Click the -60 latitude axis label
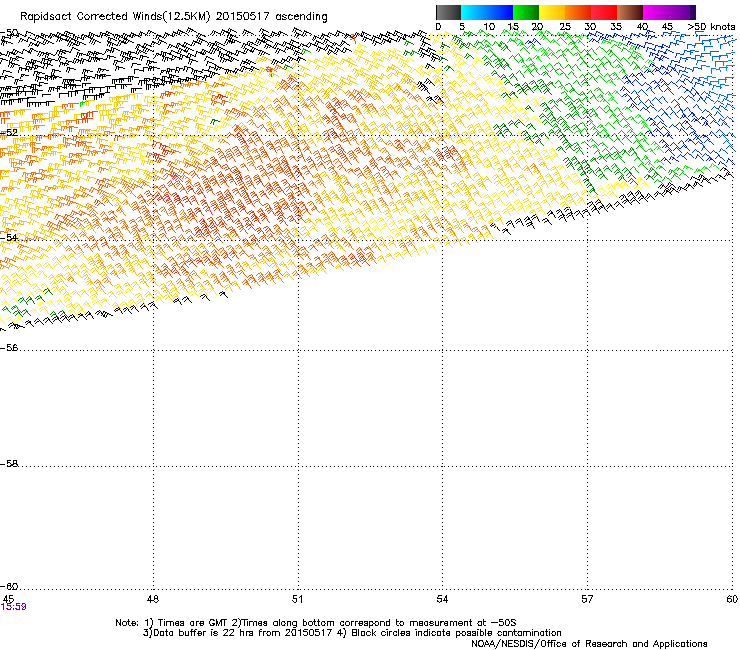The height and width of the screenshot is (650, 740). [9, 586]
